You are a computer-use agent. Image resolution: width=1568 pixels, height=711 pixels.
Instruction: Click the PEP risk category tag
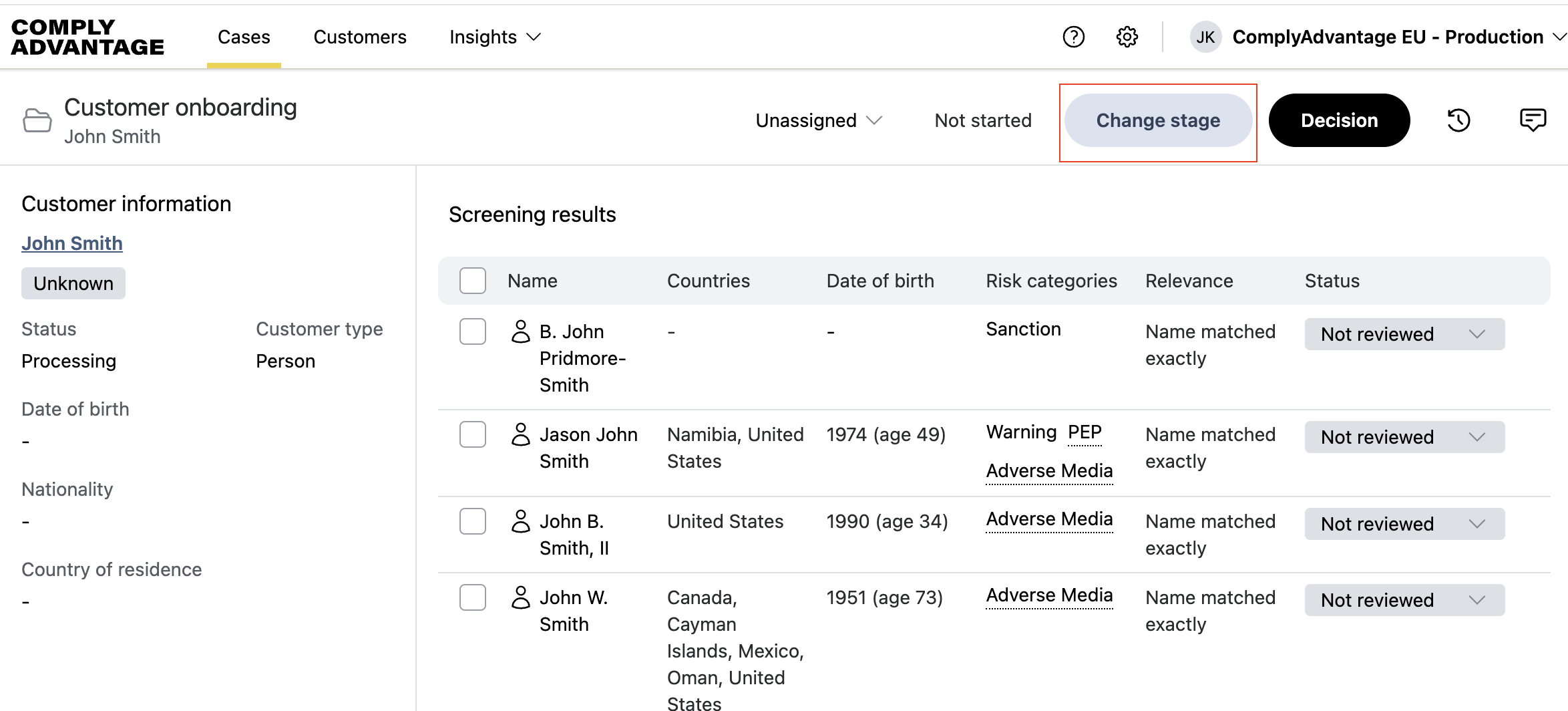coord(1085,432)
